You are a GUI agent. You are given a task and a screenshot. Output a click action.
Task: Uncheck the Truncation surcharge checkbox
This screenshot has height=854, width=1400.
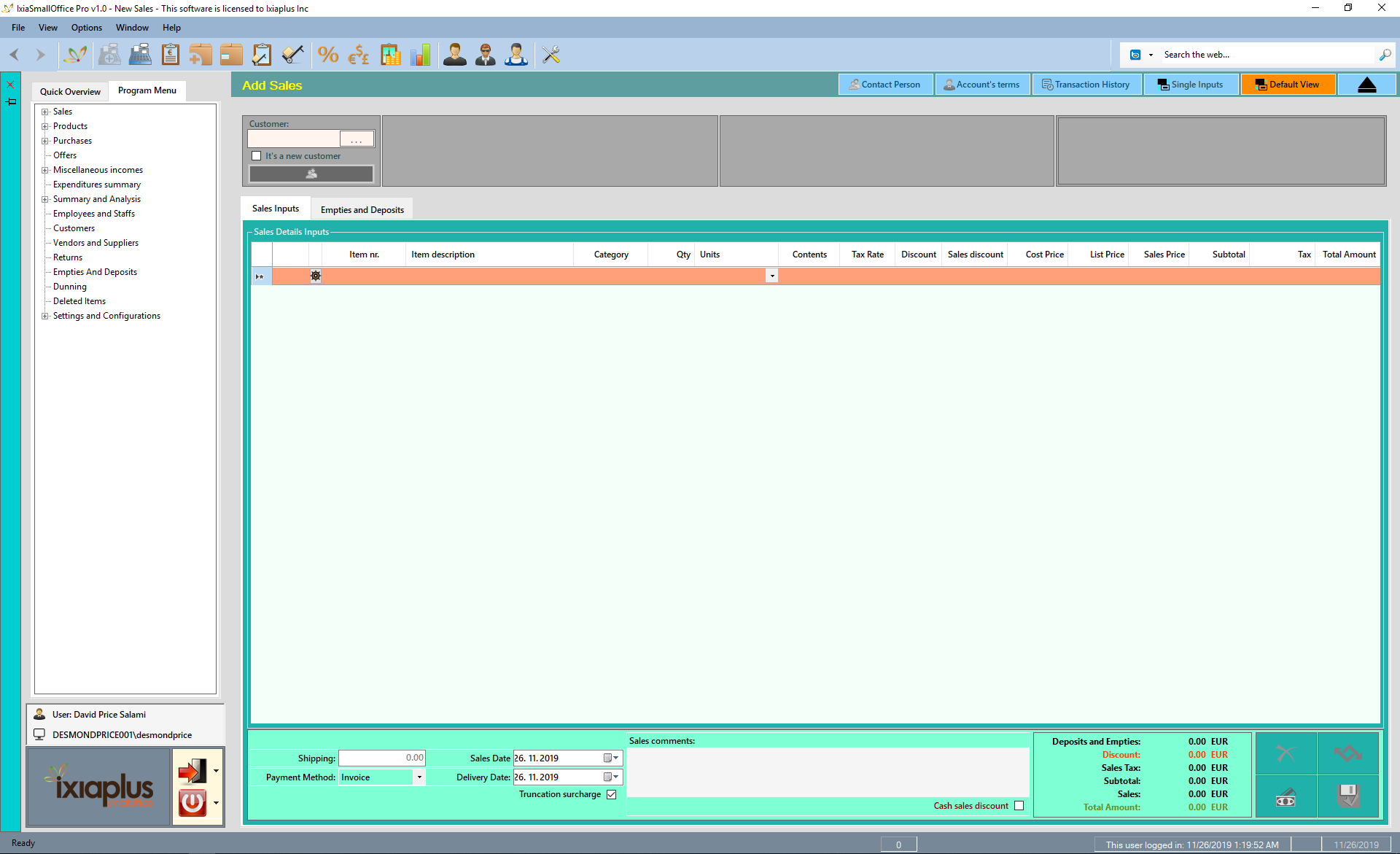pyautogui.click(x=612, y=795)
